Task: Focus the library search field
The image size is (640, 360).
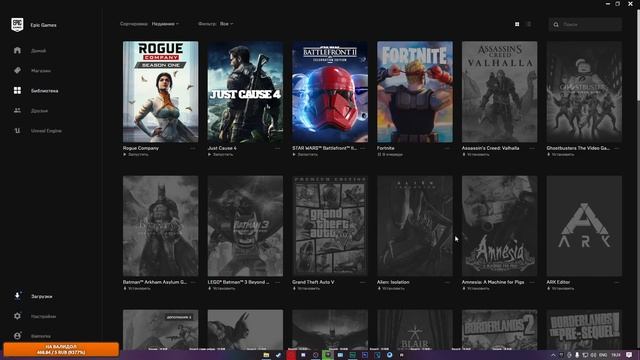Action: click(585, 24)
